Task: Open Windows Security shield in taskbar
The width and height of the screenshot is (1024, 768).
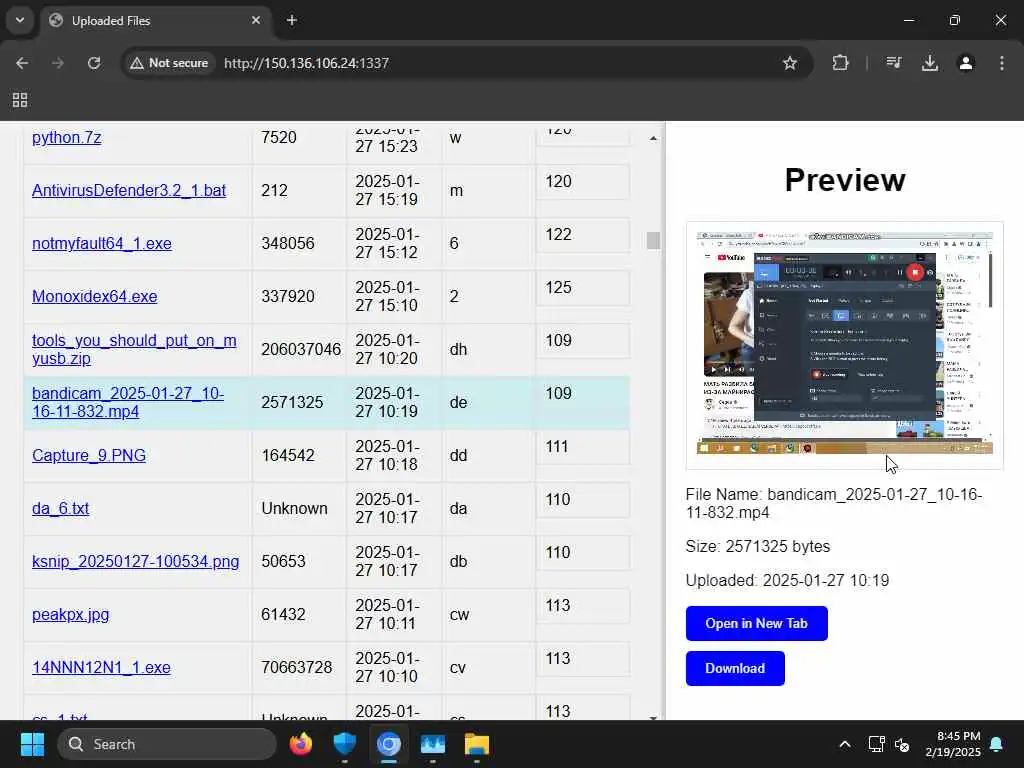Action: point(344,744)
